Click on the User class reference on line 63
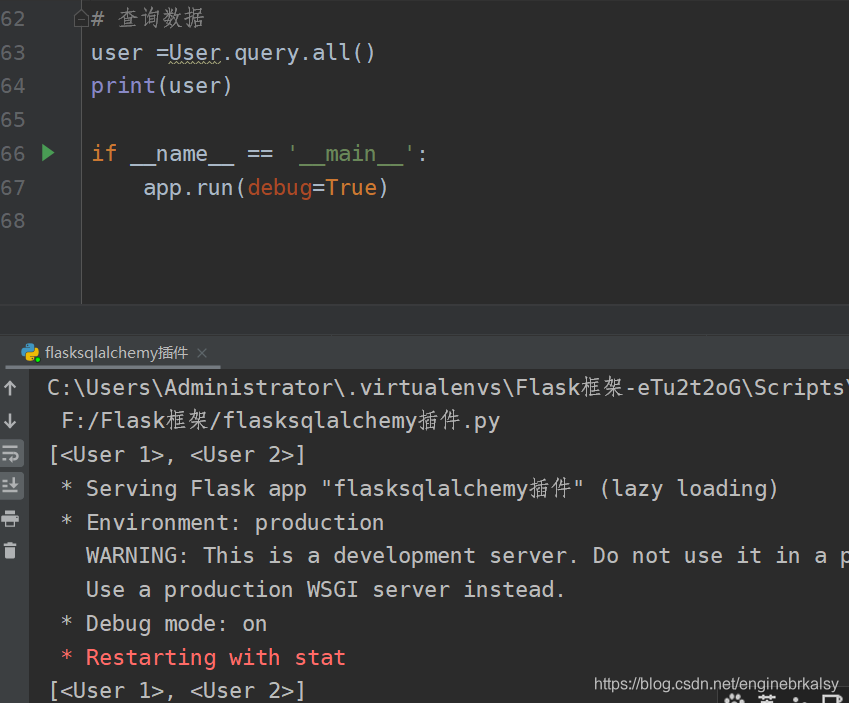849x703 pixels. (x=195, y=53)
